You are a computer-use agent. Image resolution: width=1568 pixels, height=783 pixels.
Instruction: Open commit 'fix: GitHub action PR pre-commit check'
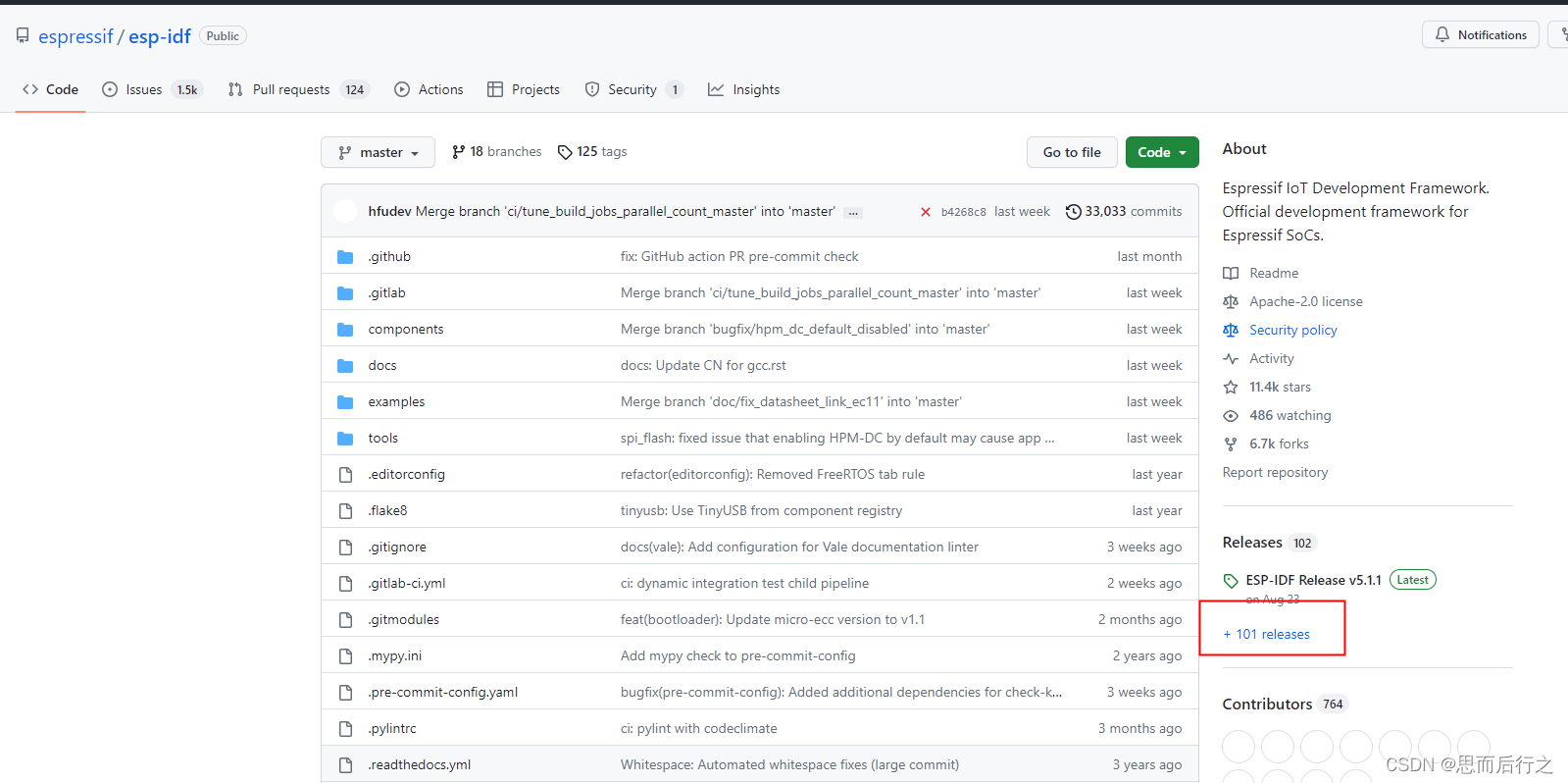739,257
